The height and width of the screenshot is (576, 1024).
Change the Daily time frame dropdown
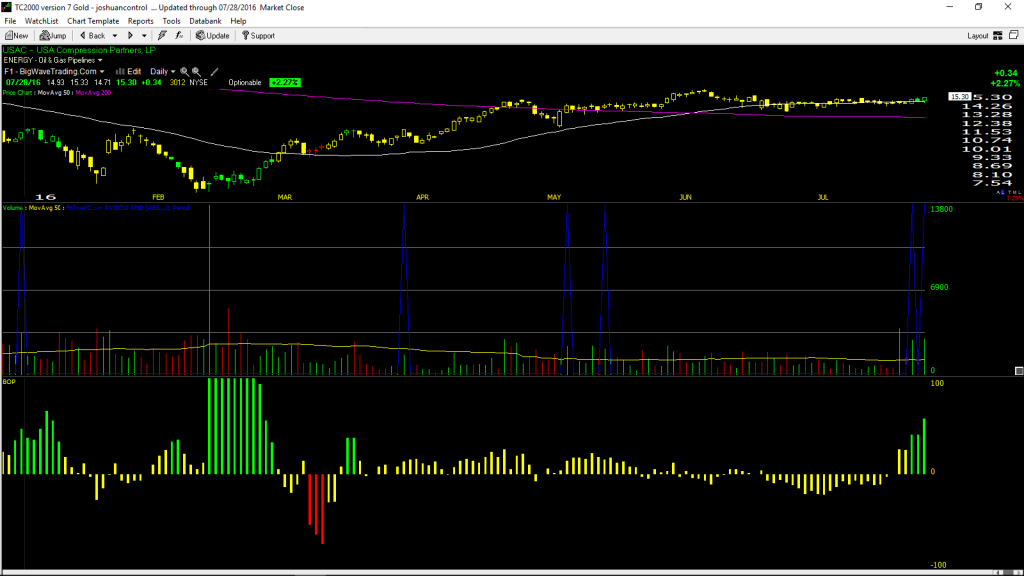click(x=163, y=72)
